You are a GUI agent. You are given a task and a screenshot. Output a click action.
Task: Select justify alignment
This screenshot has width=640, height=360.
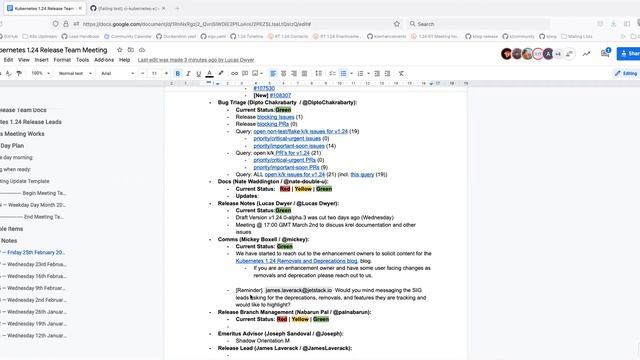[x=304, y=73]
